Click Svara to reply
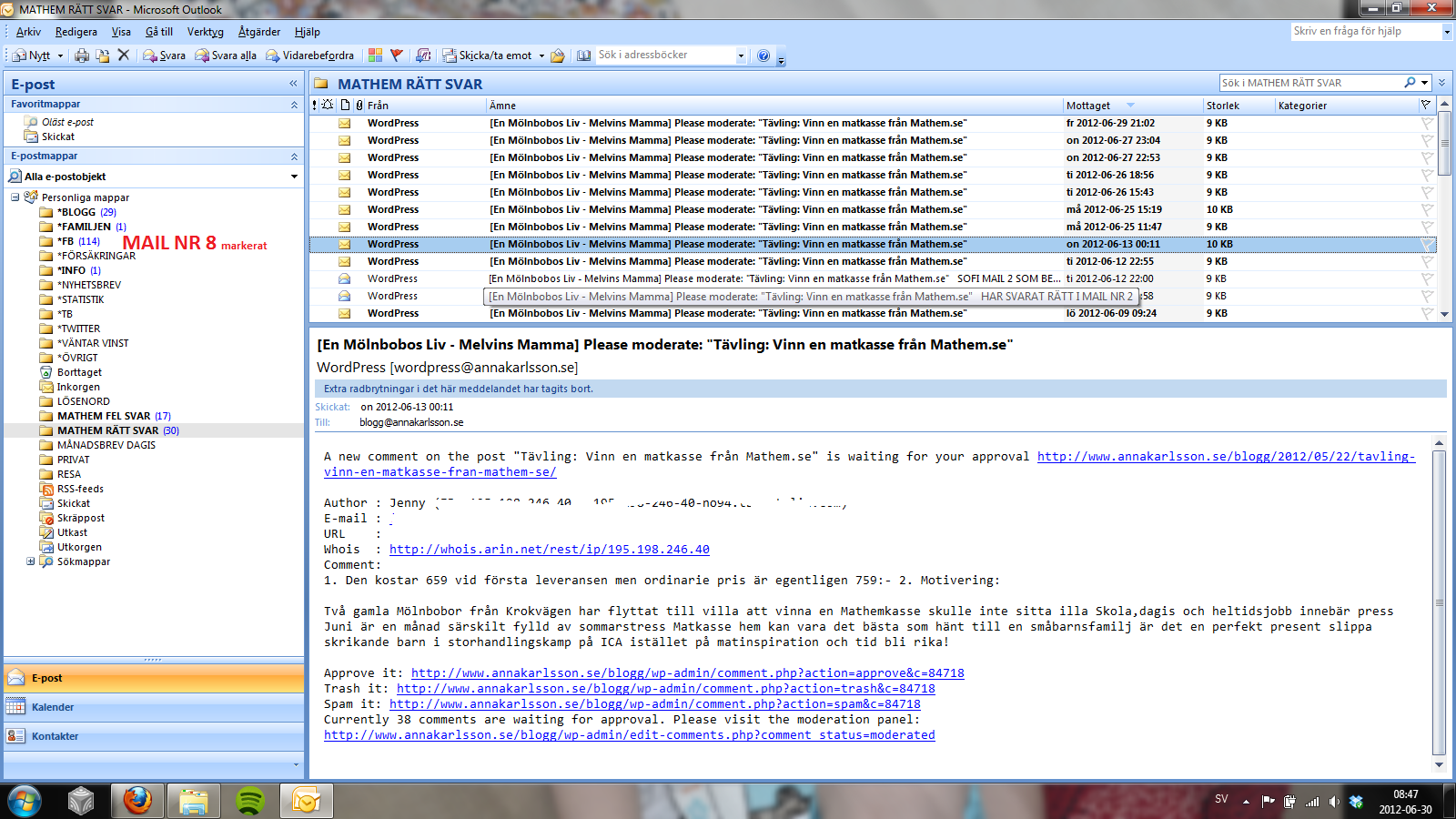The height and width of the screenshot is (819, 1456). [x=164, y=56]
